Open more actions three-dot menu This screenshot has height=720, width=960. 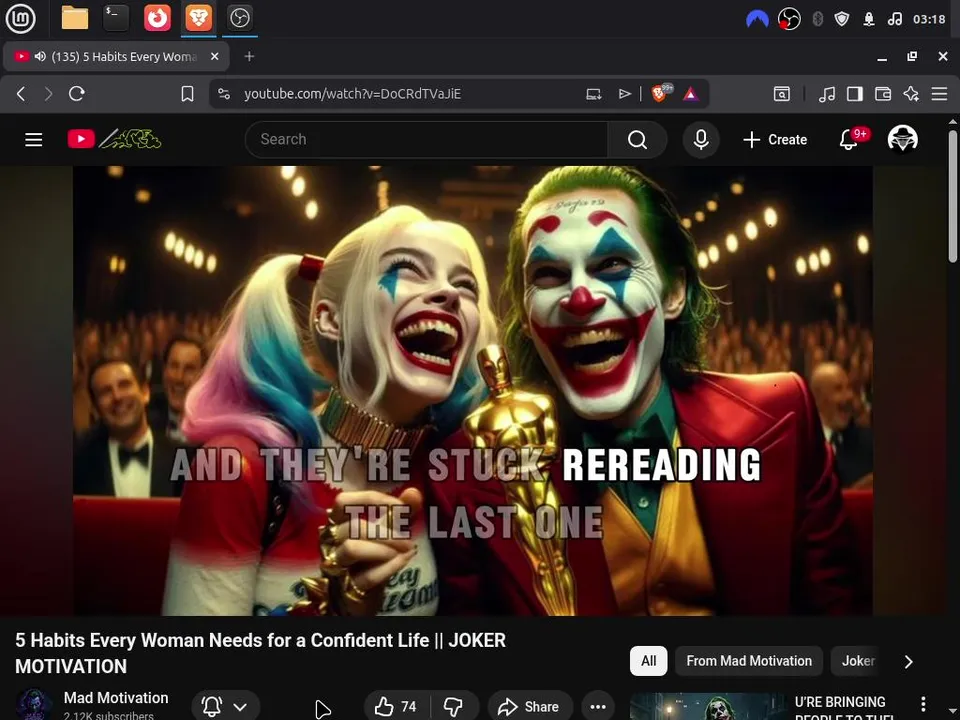598,707
